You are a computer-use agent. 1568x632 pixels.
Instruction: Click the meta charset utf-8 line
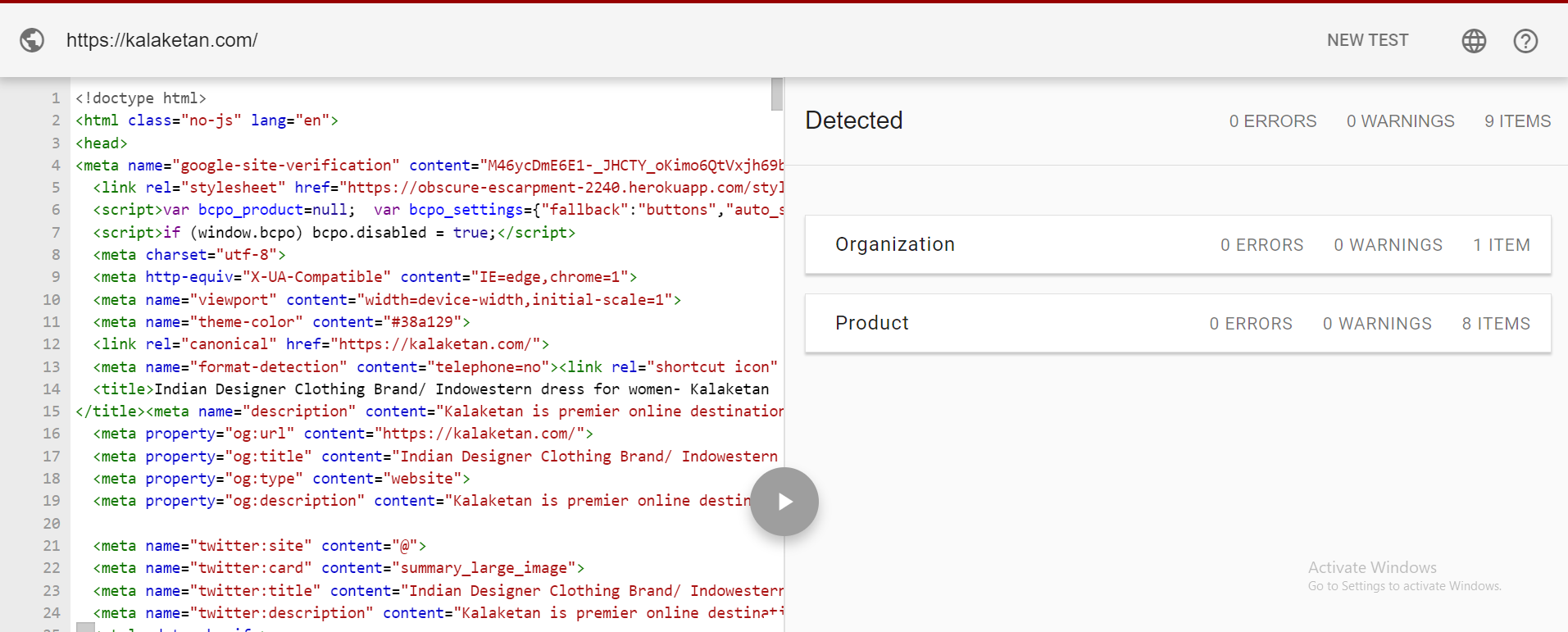[189, 255]
